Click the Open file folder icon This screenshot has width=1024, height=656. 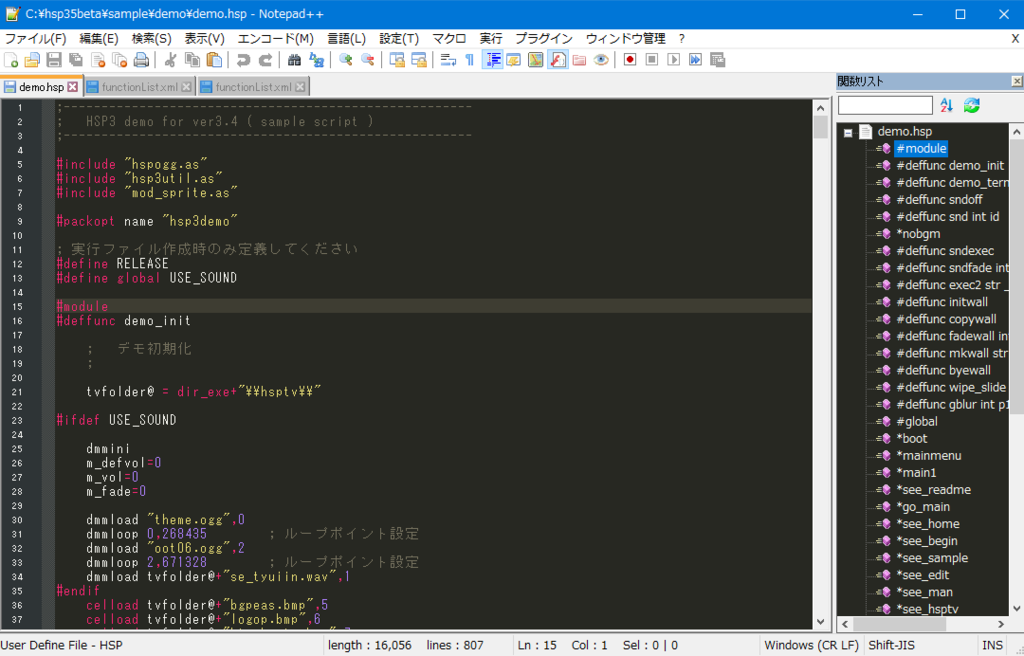pos(32,60)
